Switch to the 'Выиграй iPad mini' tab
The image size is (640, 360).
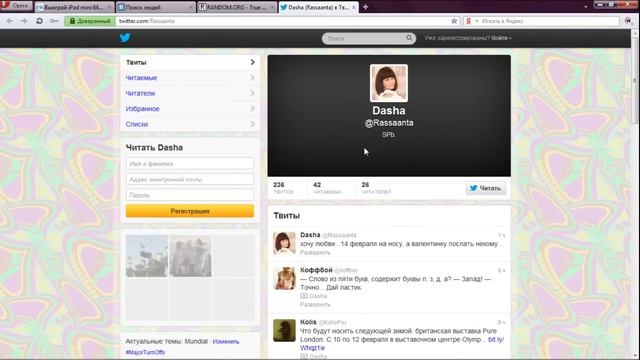[x=74, y=7]
